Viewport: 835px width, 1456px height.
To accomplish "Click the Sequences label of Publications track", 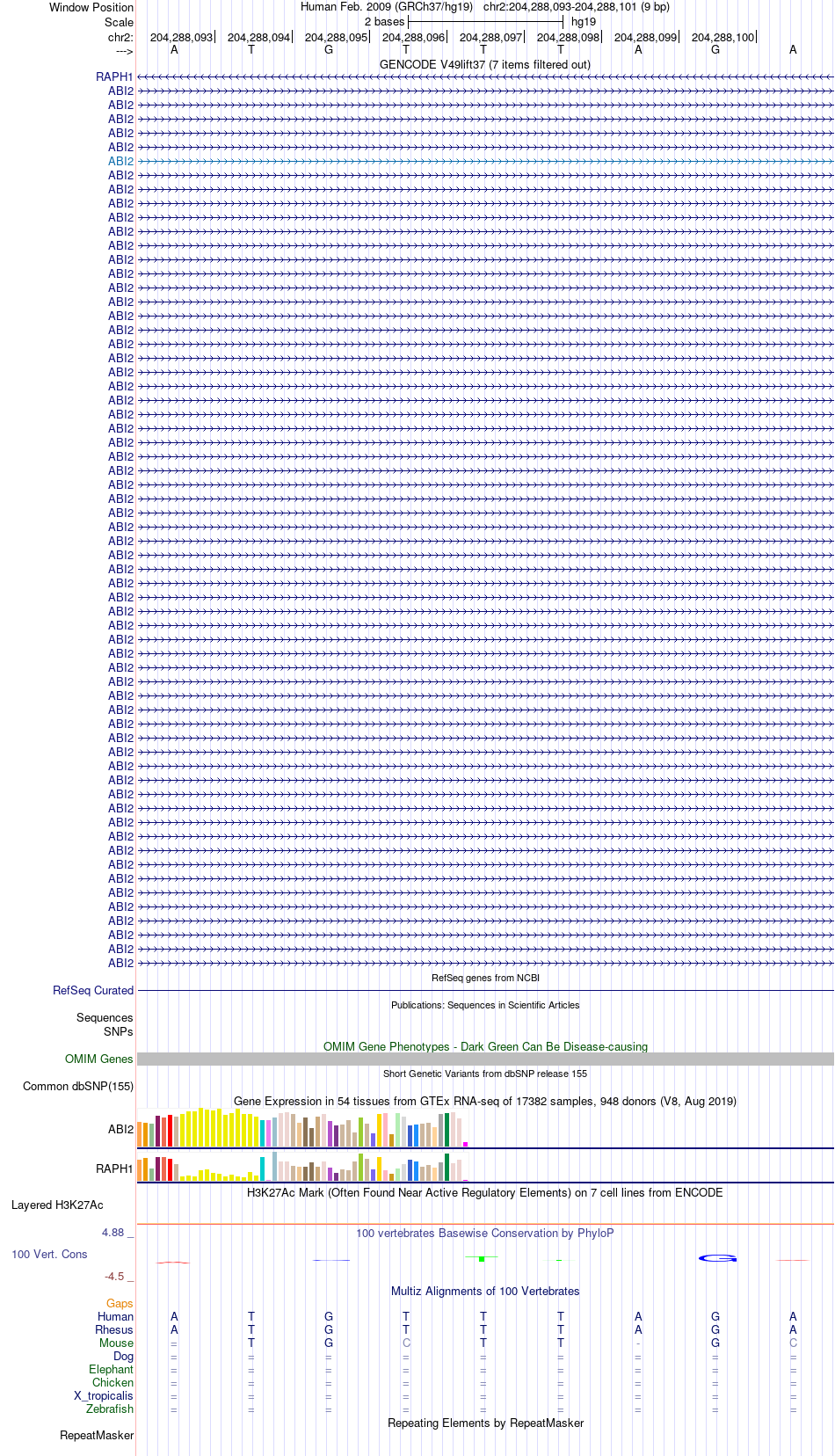I will tap(105, 1017).
